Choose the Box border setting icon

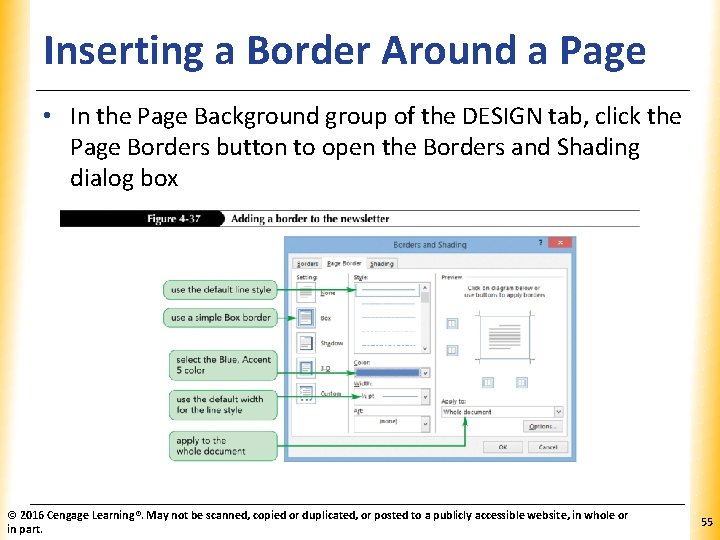click(306, 318)
